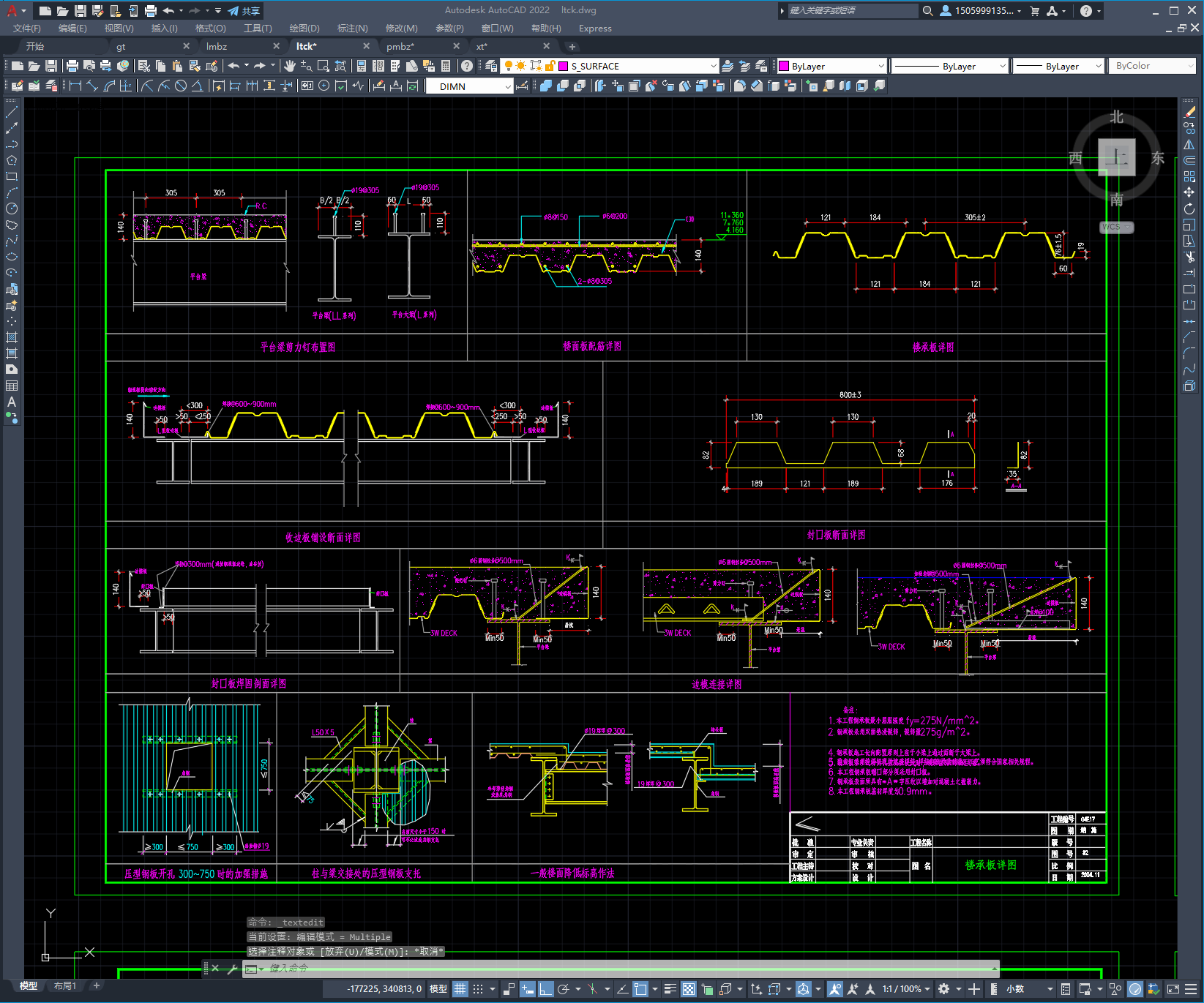Toggle Transparency display in status bar
Screen dimensions: 1204x1003
[x=689, y=989]
